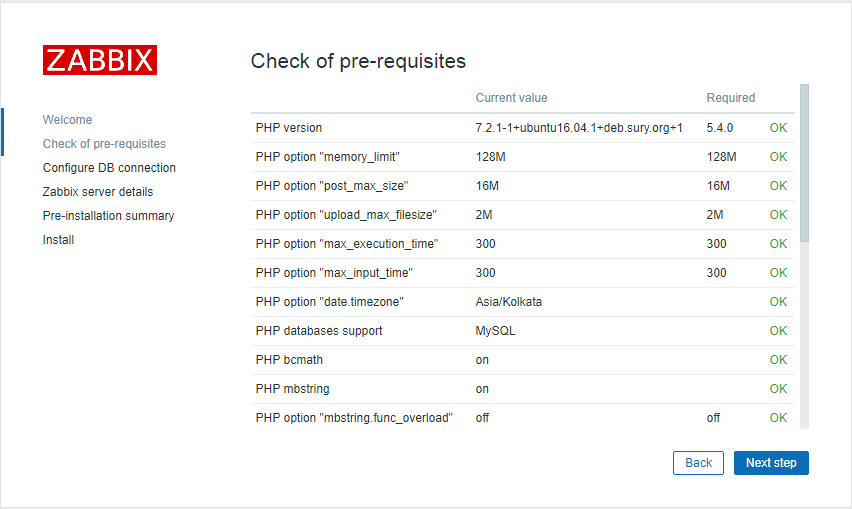852x509 pixels.
Task: Click OK status for PHP version
Action: pos(778,128)
